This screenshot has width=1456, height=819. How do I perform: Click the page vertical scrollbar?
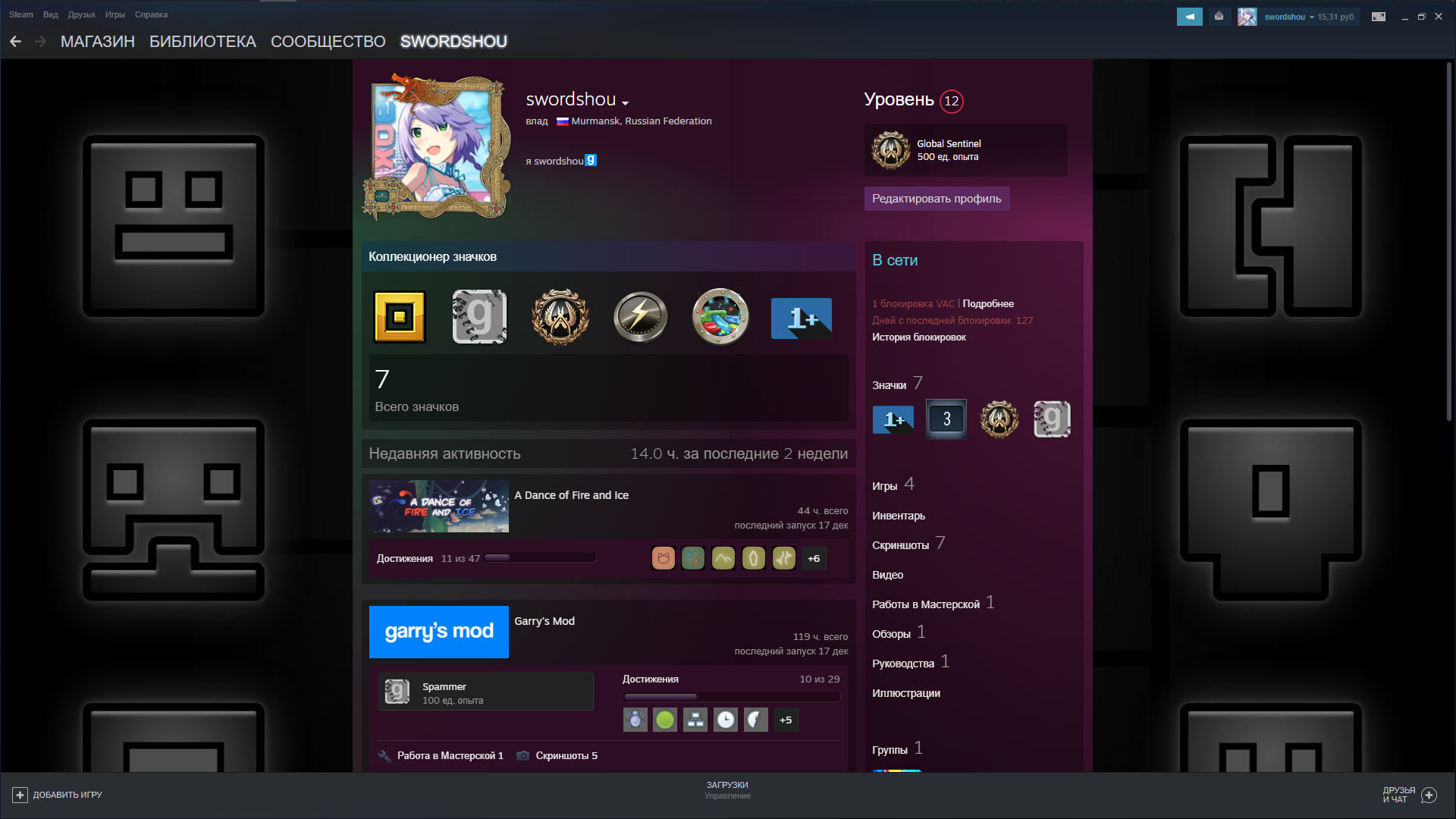pos(1449,243)
